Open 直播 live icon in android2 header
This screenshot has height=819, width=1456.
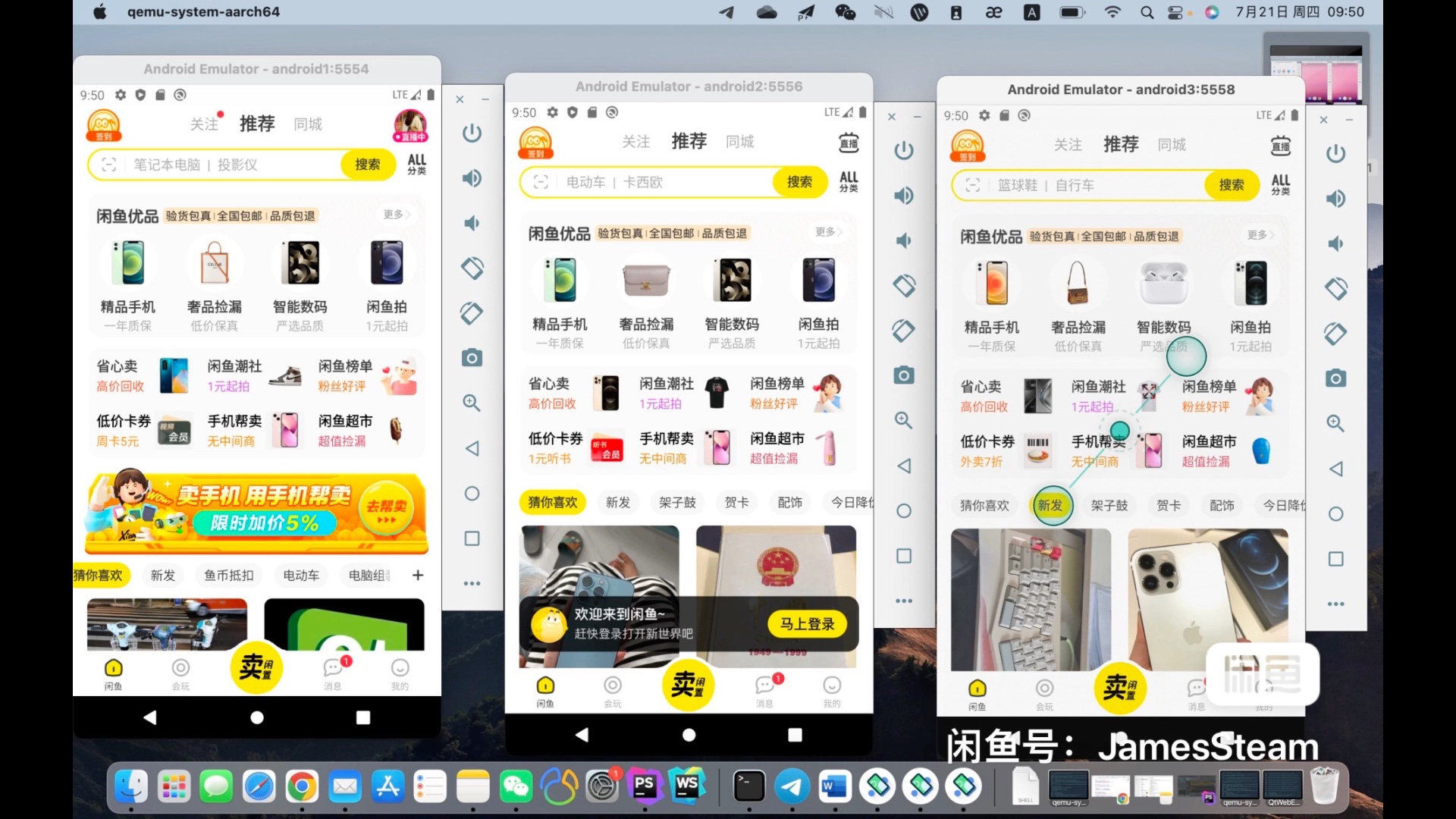849,142
